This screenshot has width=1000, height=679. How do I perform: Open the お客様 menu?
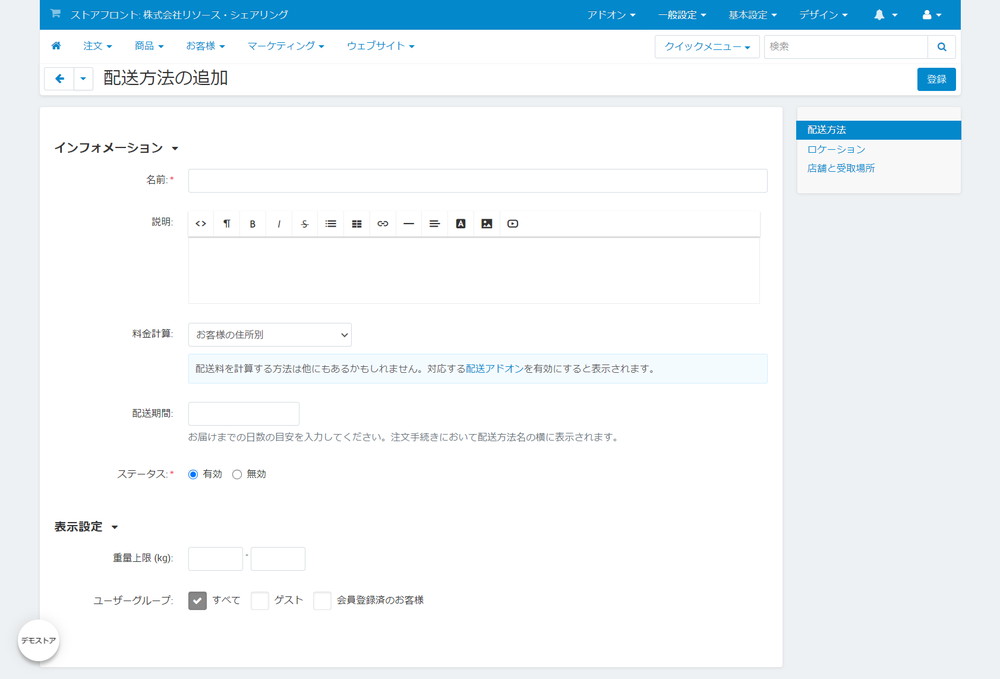click(205, 46)
